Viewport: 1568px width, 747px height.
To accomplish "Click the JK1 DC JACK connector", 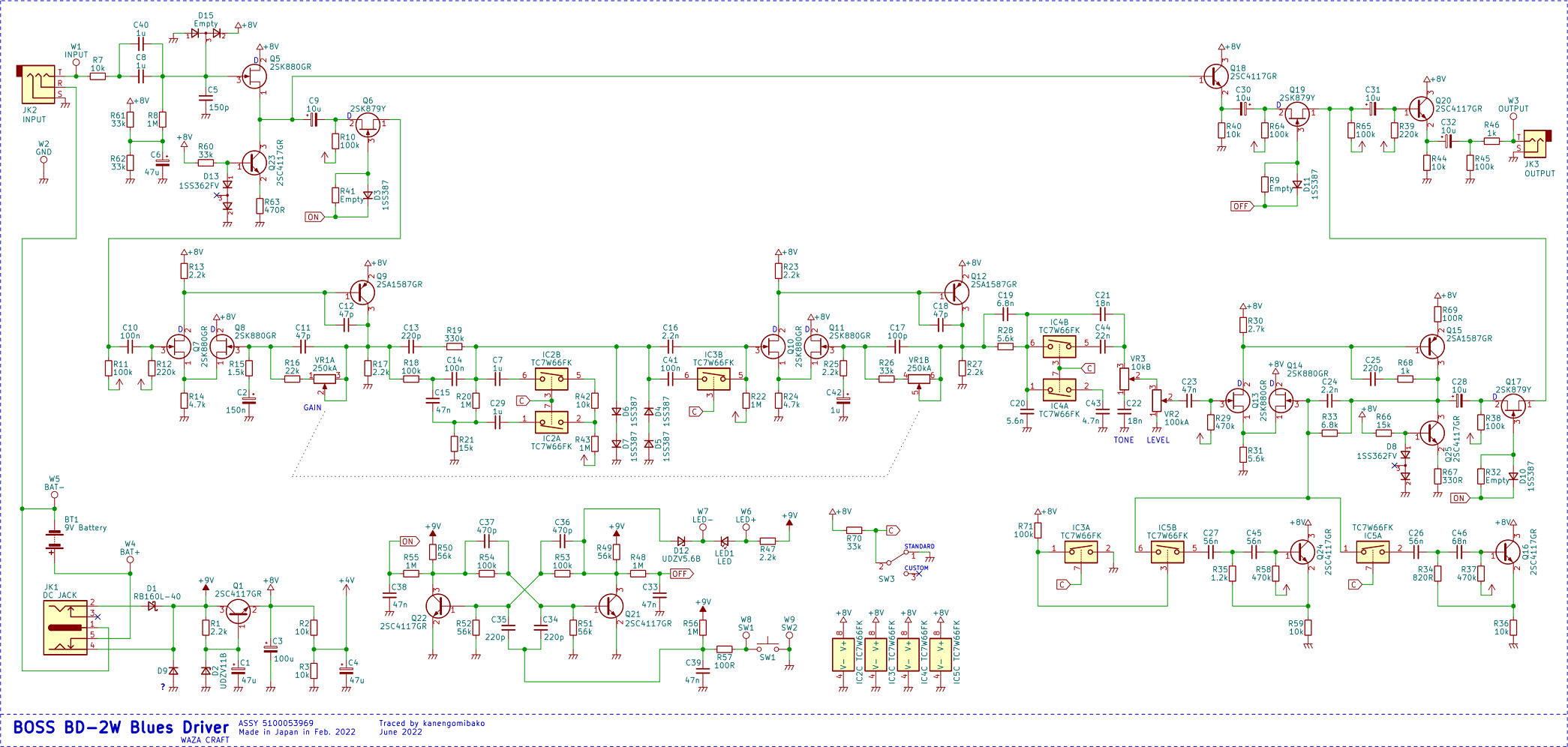I will tap(66, 627).
